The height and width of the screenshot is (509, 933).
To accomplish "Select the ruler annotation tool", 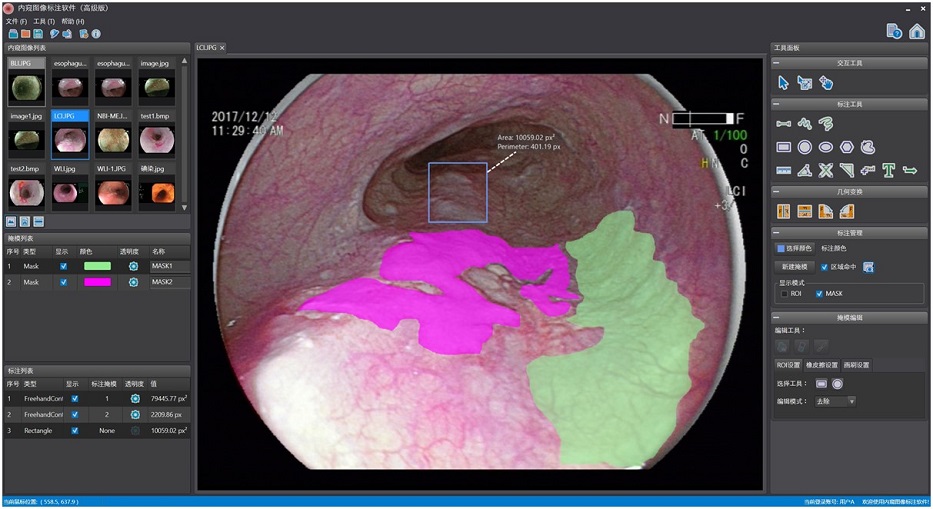I will 784,171.
